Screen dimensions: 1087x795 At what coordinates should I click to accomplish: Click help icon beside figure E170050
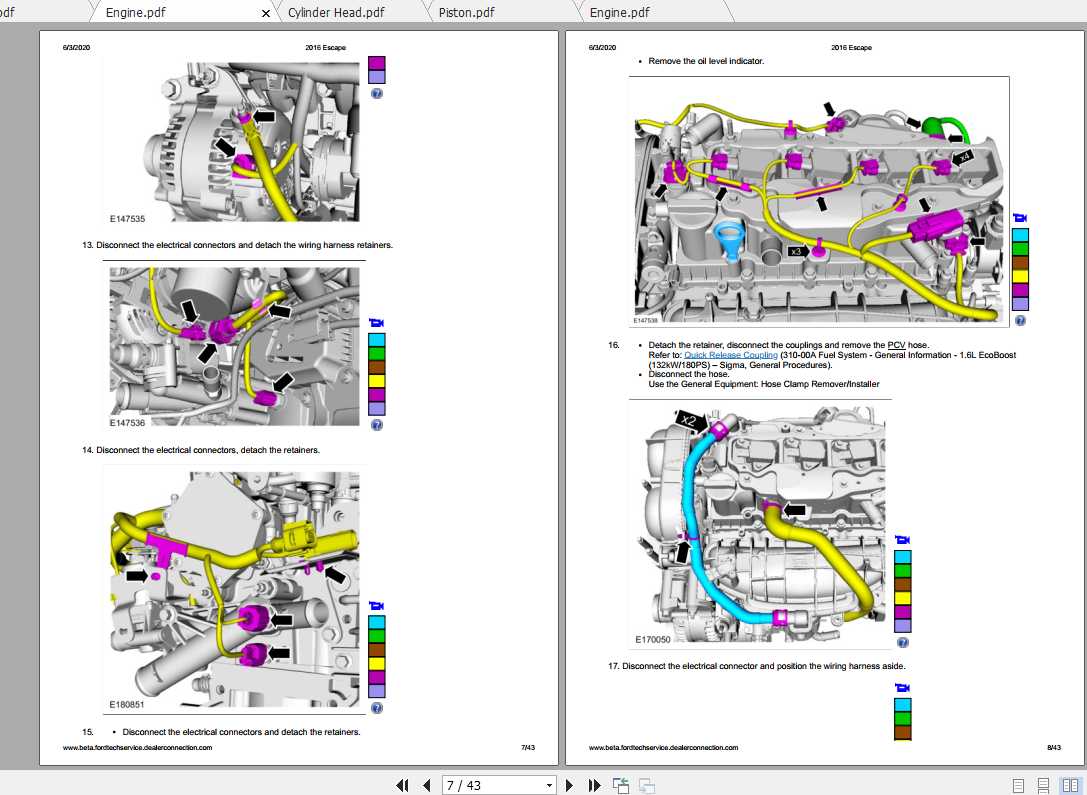point(903,642)
